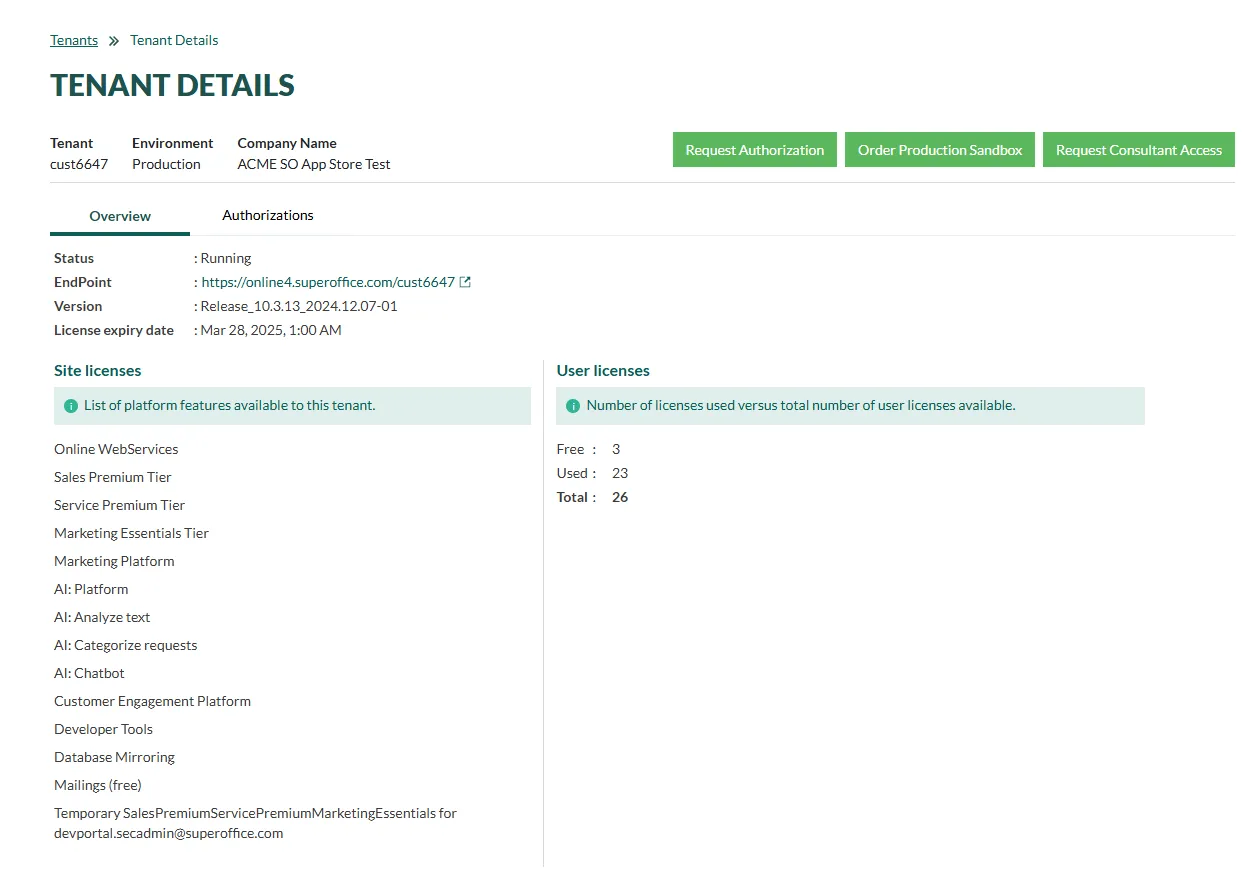The height and width of the screenshot is (882, 1250).
Task: Click the info icon in Site licenses banner
Action: pos(71,406)
